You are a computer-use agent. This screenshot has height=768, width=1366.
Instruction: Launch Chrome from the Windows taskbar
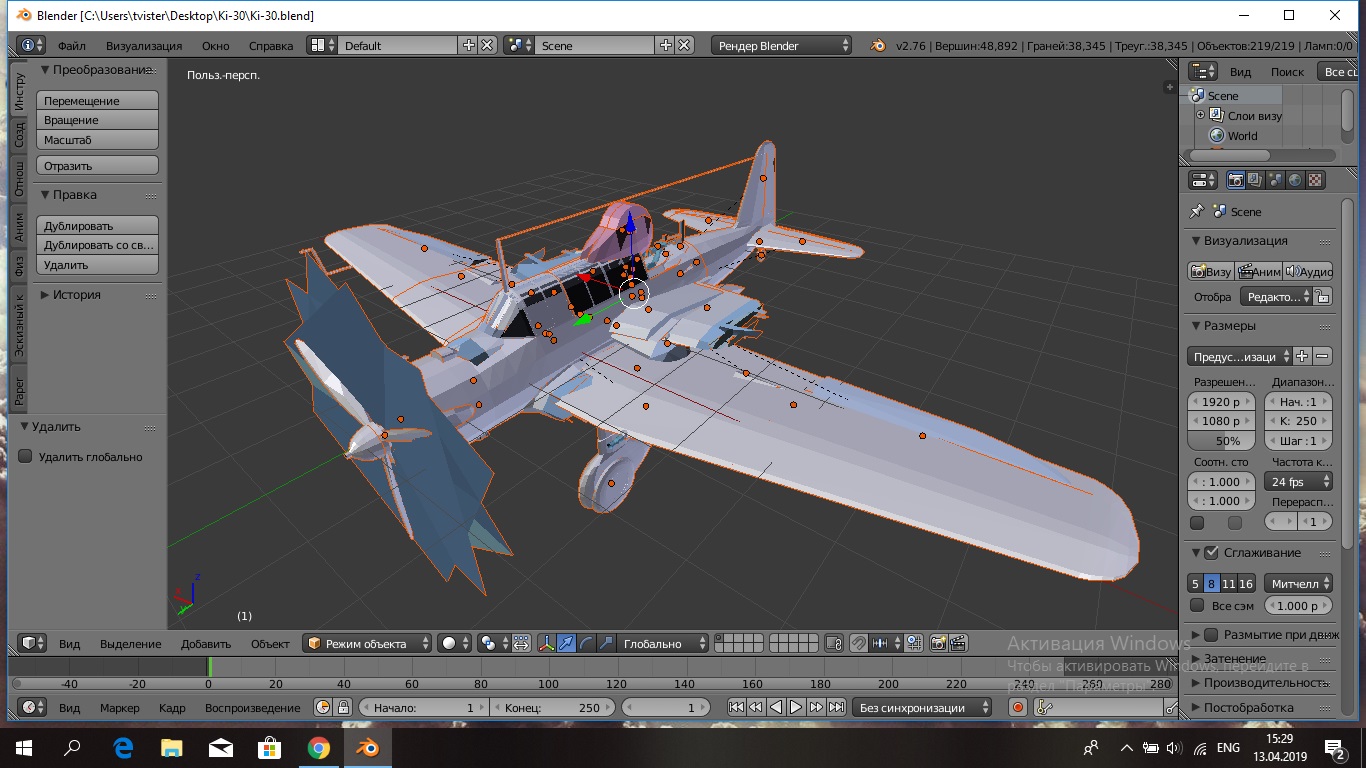[318, 747]
